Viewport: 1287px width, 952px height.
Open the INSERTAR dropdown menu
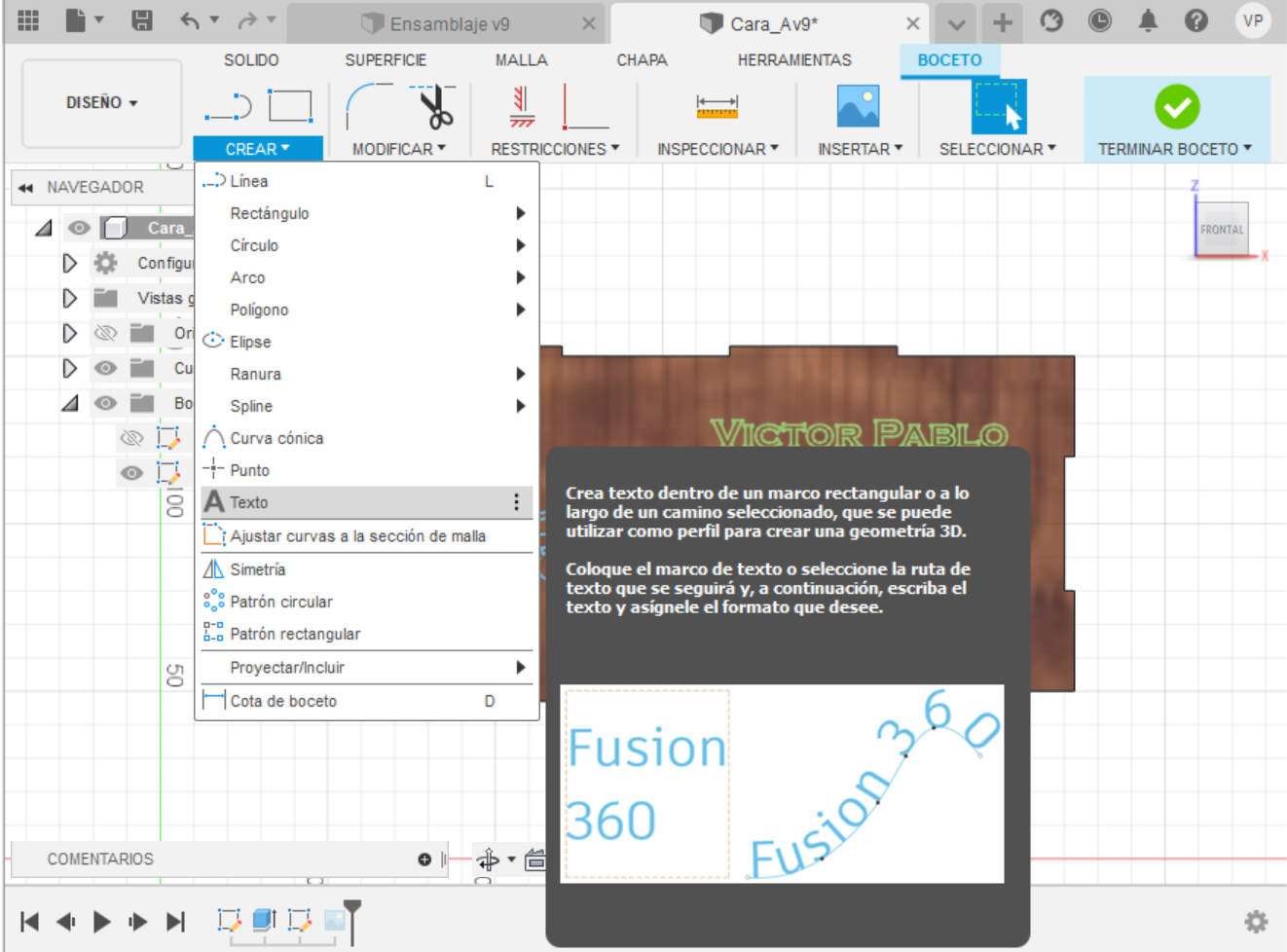point(860,149)
